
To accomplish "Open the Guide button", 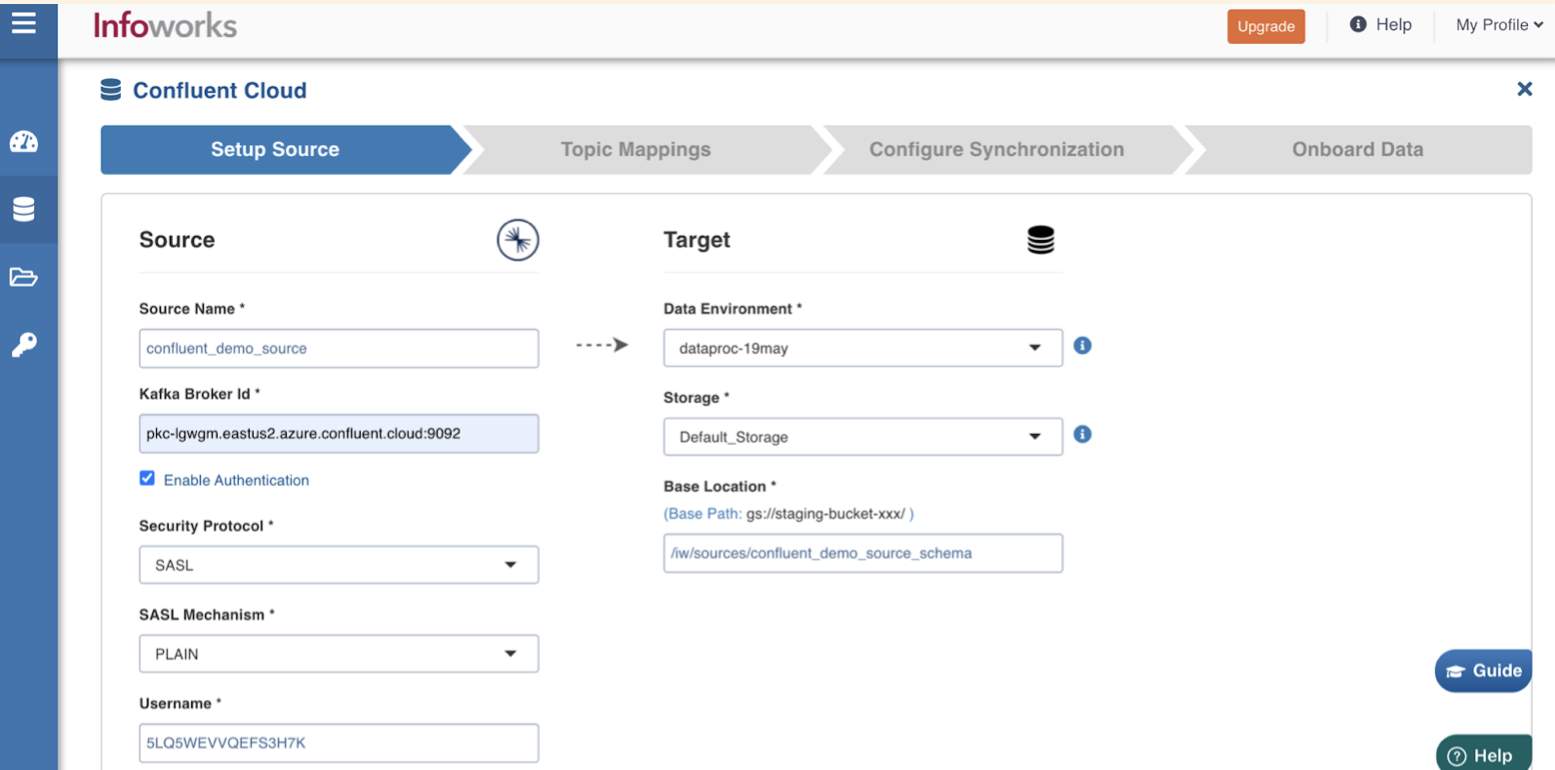I will click(x=1484, y=671).
